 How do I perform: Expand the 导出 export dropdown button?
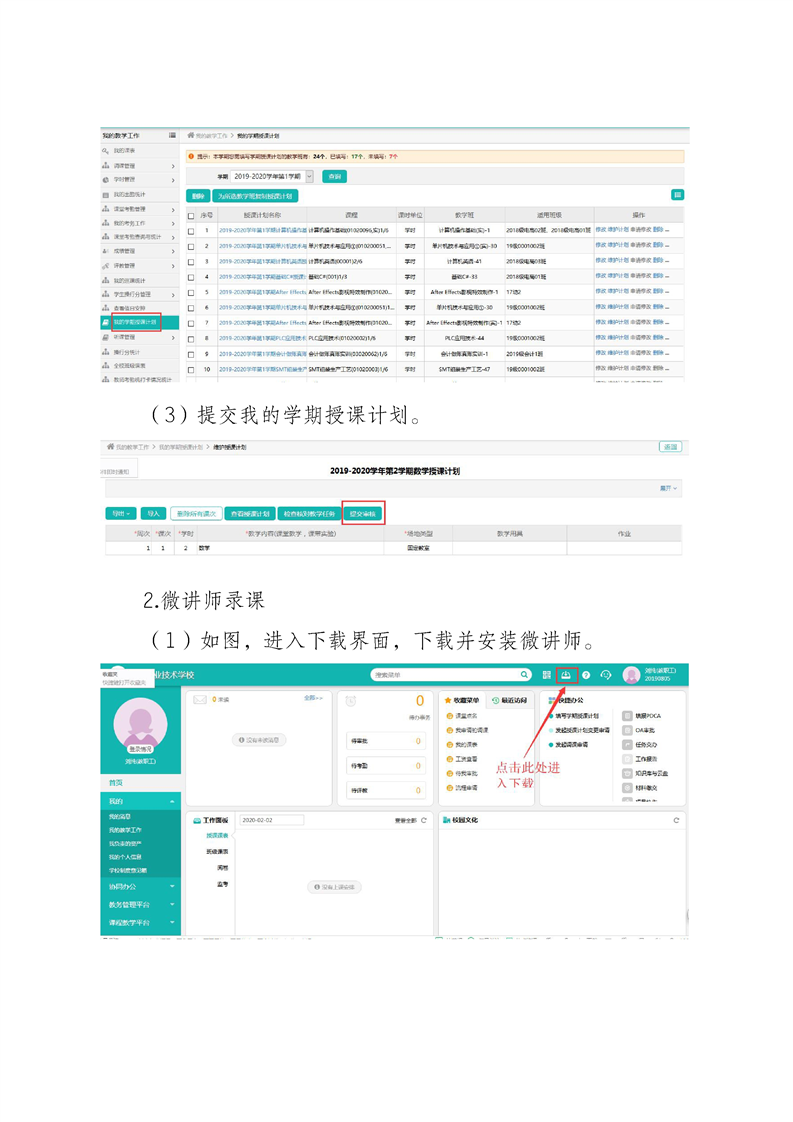click(x=120, y=513)
